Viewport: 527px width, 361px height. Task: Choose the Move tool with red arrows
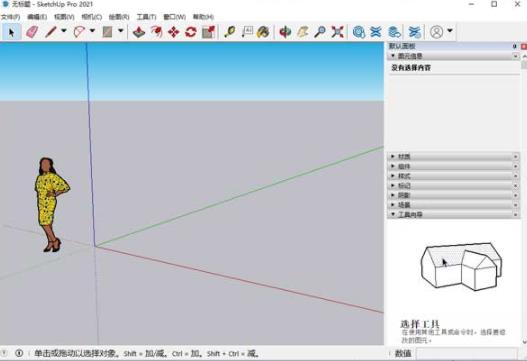[174, 32]
